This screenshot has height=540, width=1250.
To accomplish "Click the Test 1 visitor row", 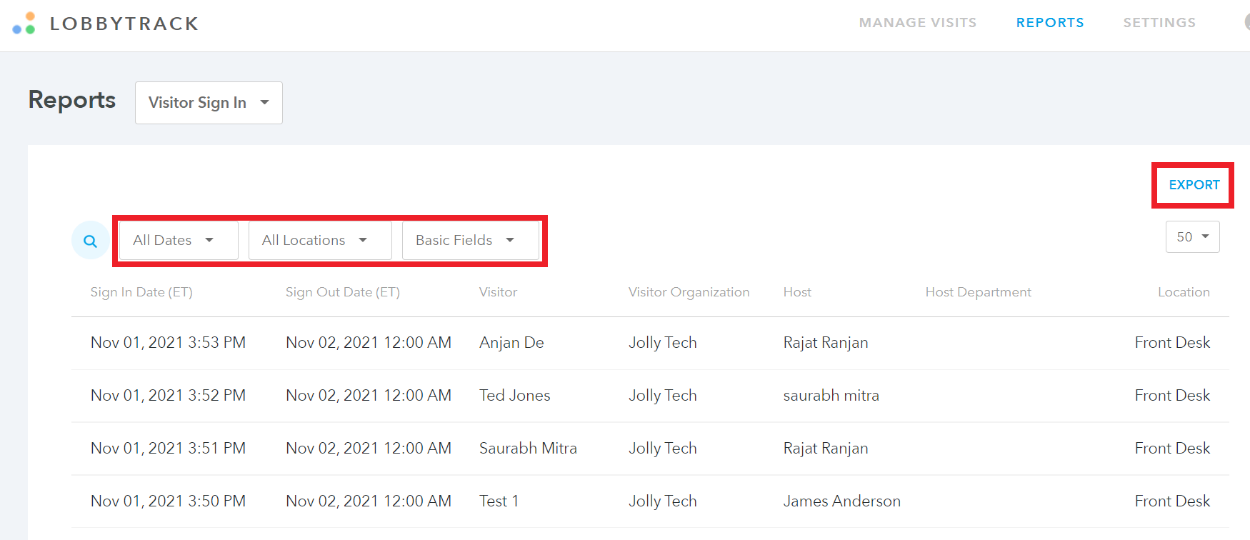I will [650, 502].
